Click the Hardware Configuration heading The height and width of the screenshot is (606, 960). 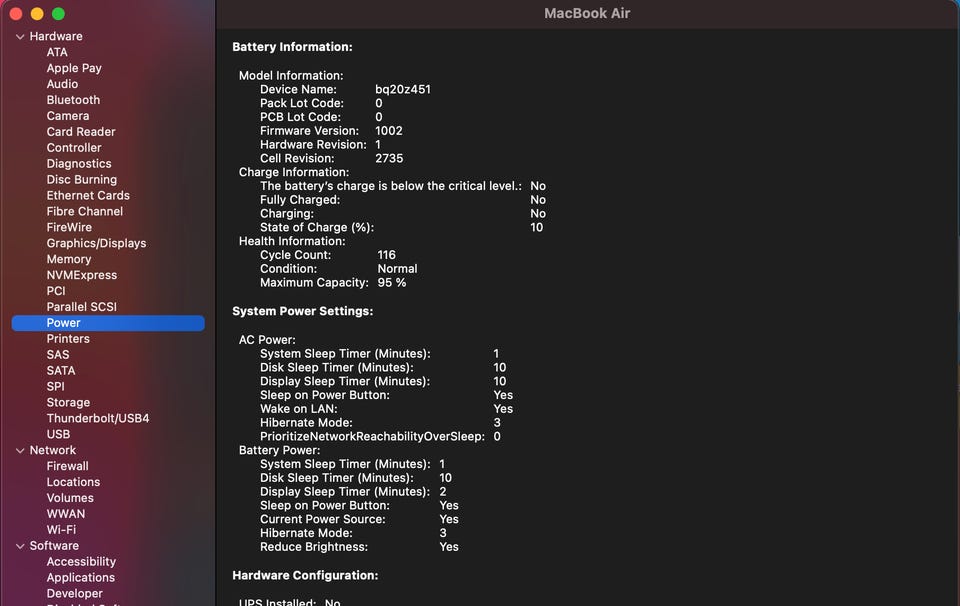pyautogui.click(x=305, y=576)
